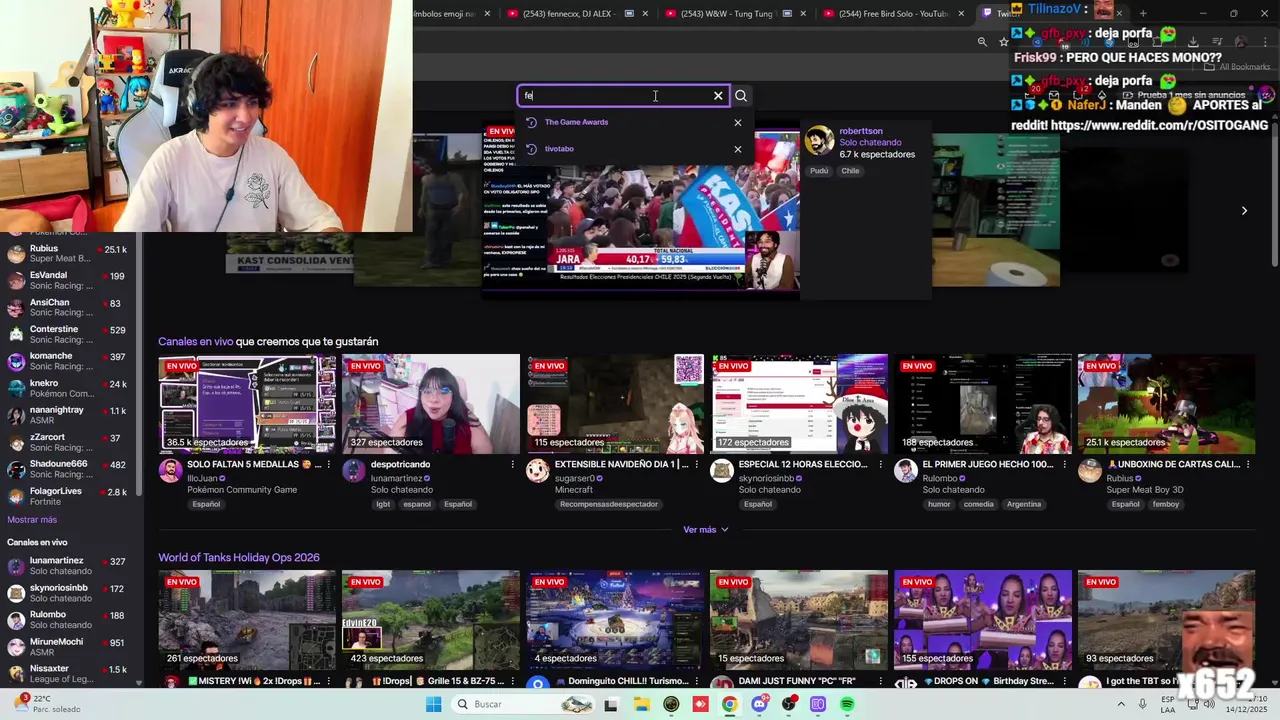Advance featured carousel with right arrow

(x=1244, y=211)
